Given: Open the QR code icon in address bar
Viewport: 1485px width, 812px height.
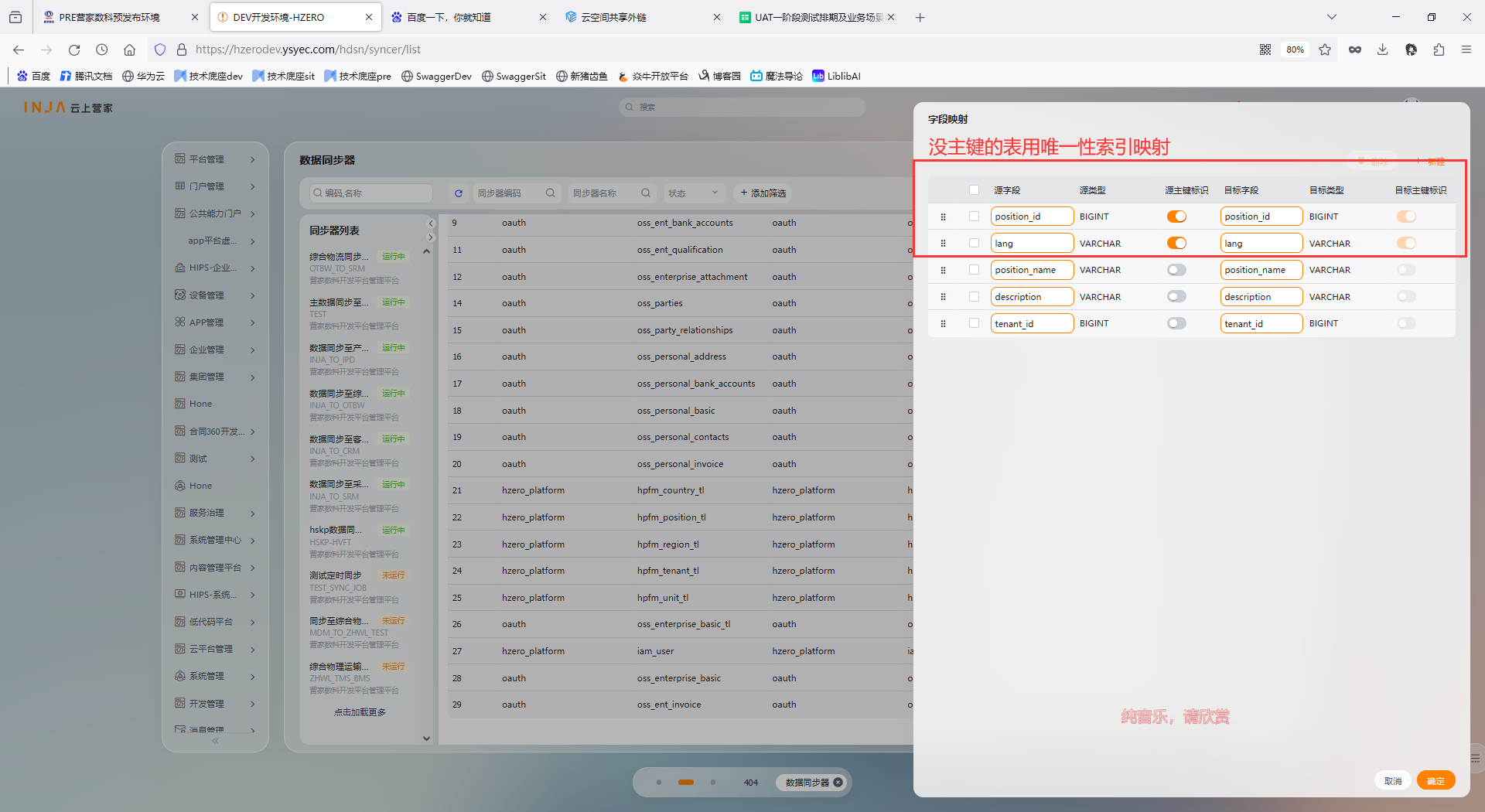Looking at the screenshot, I should (1265, 49).
